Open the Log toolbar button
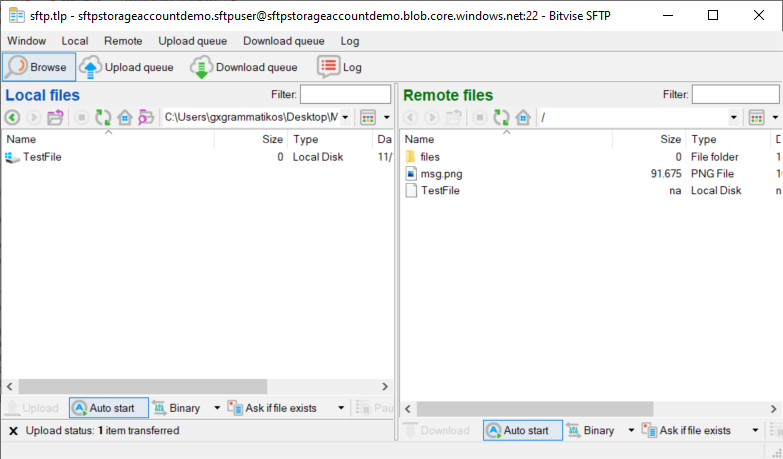 [x=340, y=67]
